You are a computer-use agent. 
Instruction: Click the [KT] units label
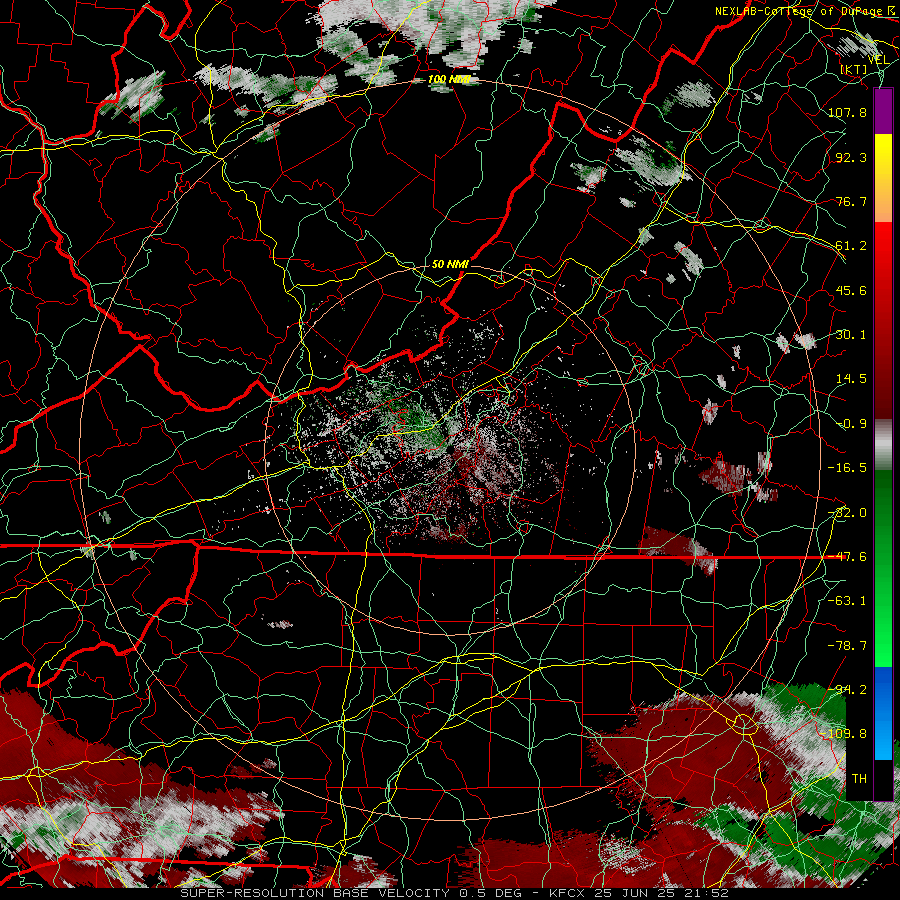tap(854, 69)
